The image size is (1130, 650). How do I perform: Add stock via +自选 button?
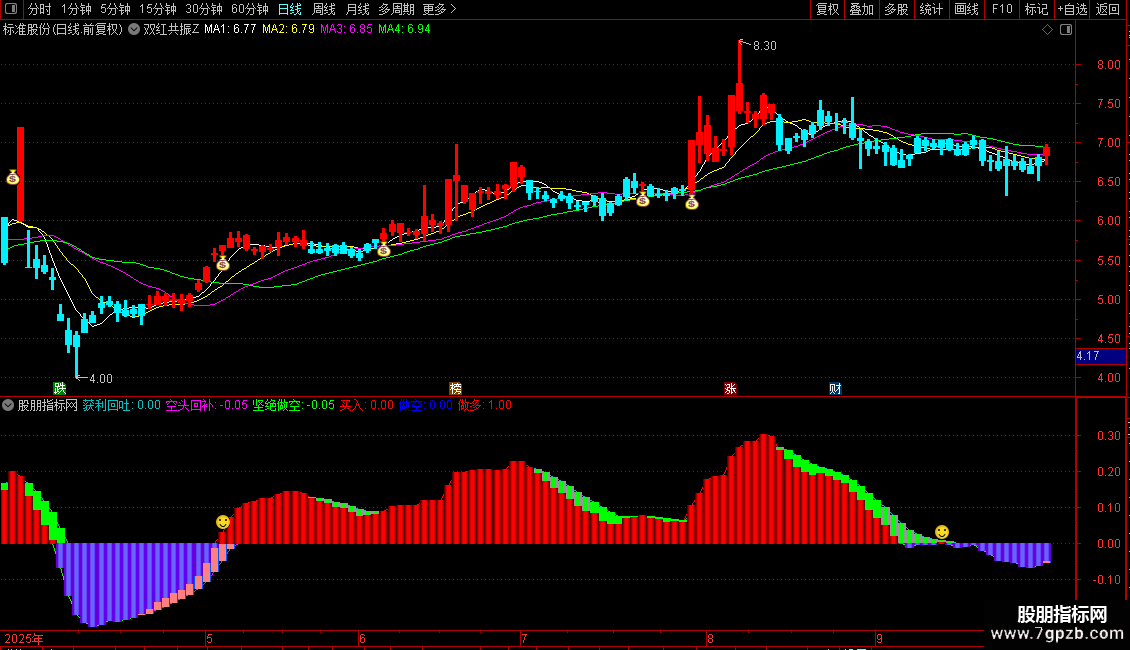(x=1072, y=9)
